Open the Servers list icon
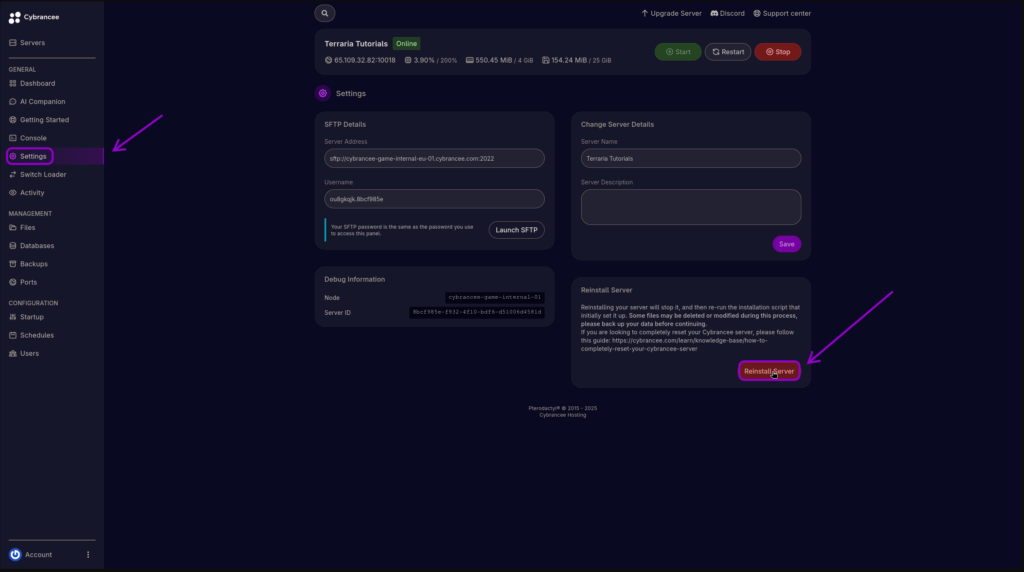 [x=12, y=42]
